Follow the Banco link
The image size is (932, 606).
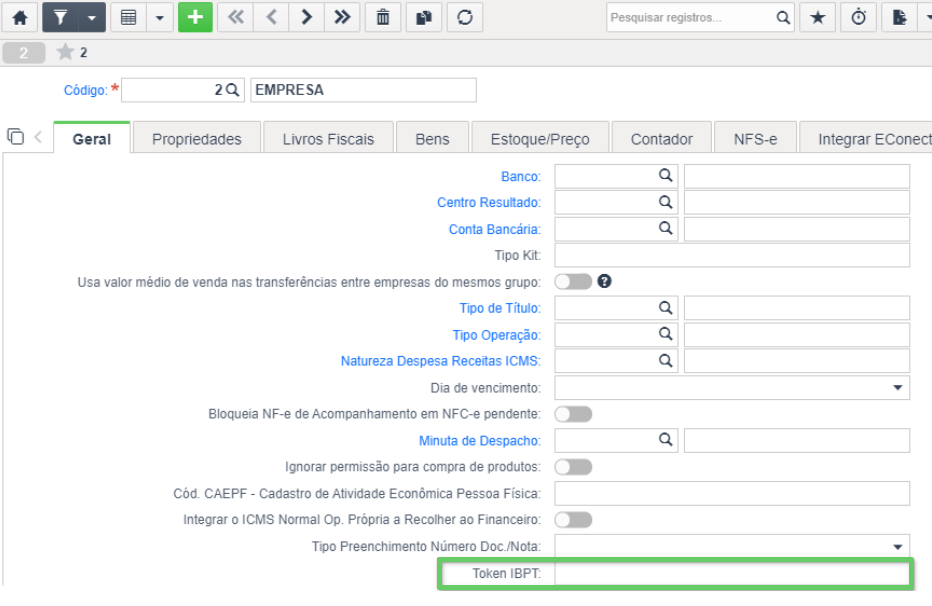tap(521, 176)
